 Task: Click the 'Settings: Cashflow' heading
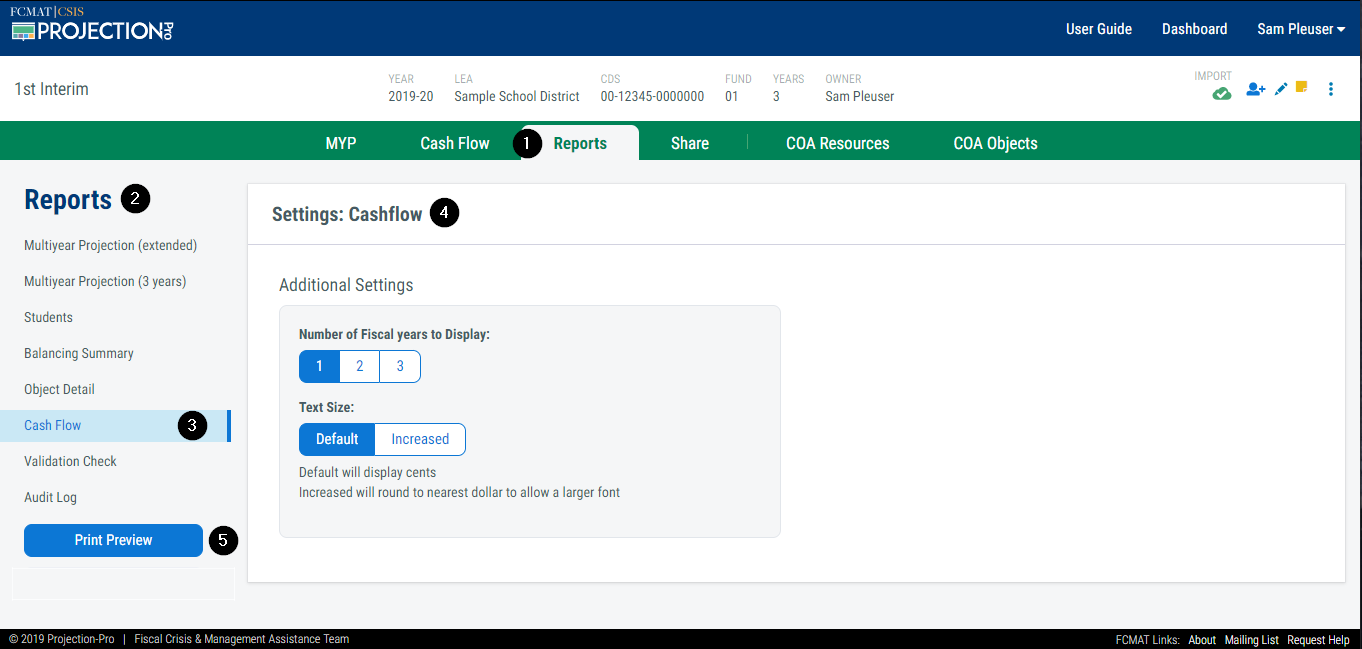(347, 214)
